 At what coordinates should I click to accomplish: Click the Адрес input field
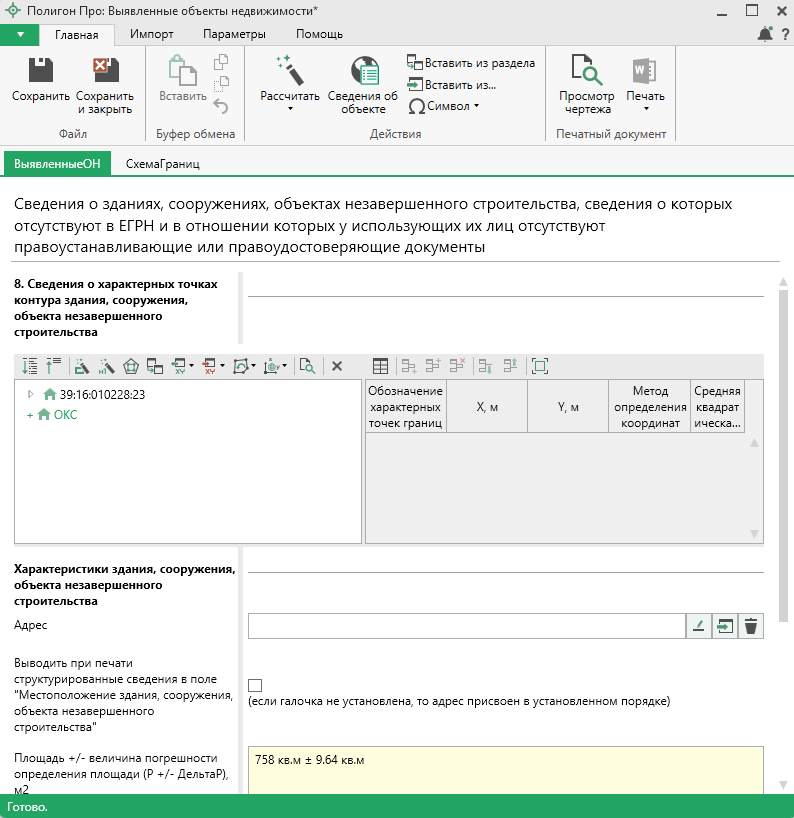(x=465, y=626)
